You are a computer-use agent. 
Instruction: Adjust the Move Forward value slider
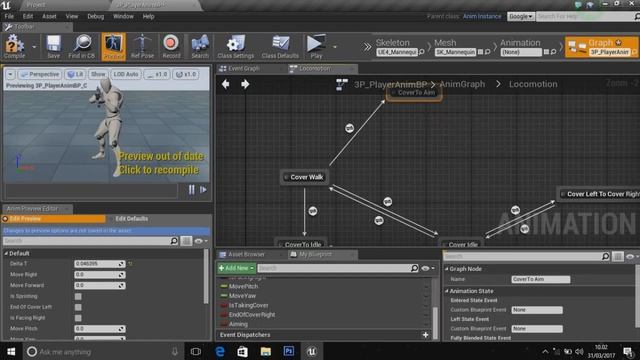point(100,285)
